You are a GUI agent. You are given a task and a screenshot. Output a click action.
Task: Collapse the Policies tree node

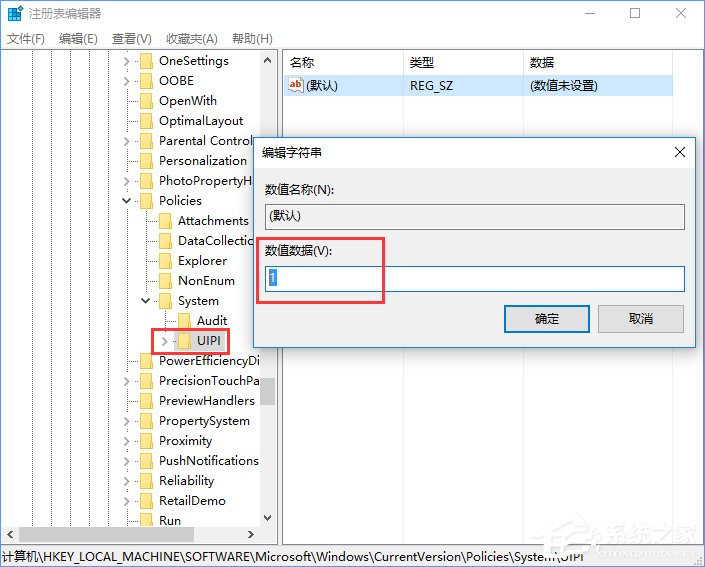[126, 201]
